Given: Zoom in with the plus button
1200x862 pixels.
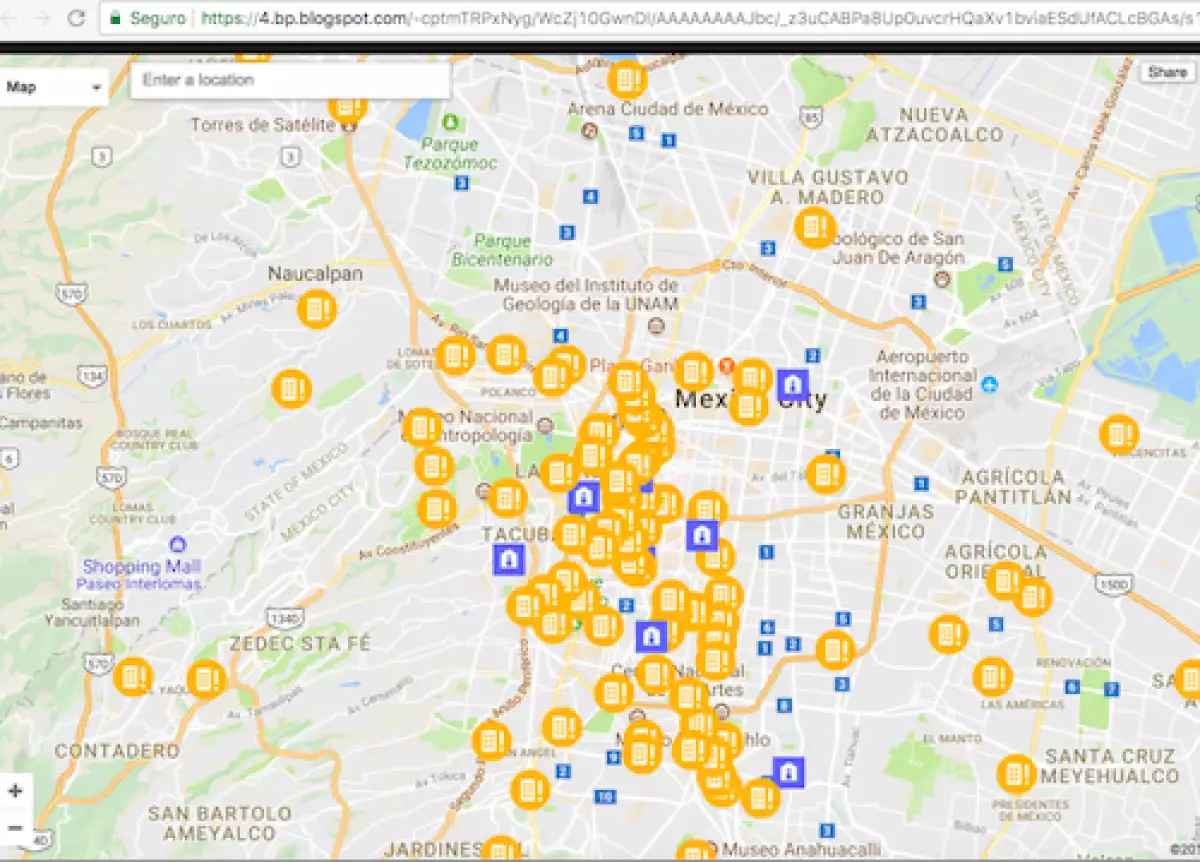Looking at the screenshot, I should coord(16,791).
